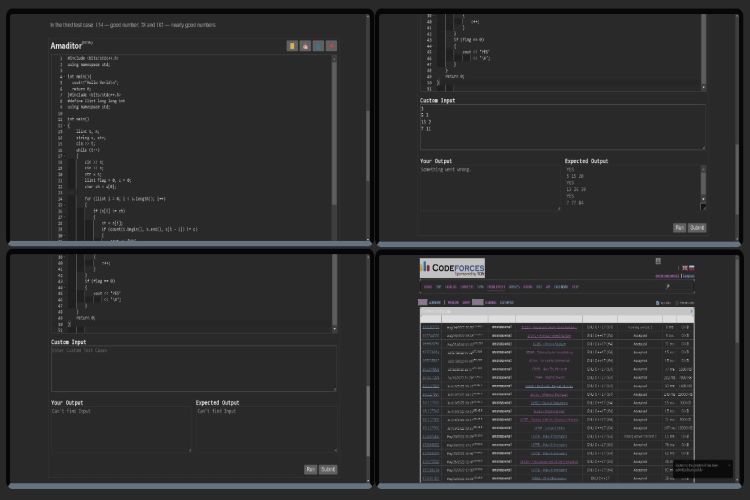
Task: Click the second Amaditor toolbar icon
Action: tap(305, 45)
